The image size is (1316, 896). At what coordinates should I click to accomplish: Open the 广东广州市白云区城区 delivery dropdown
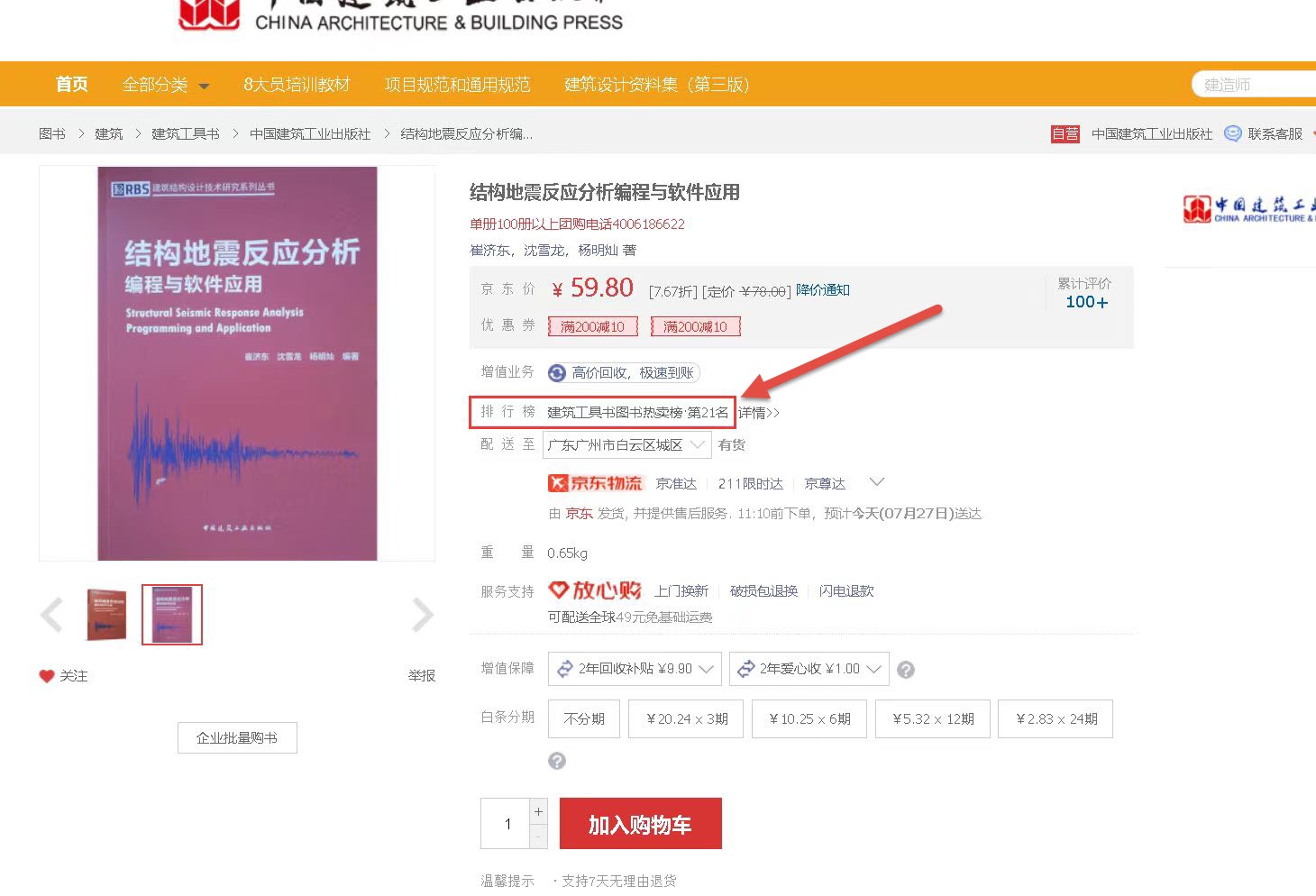[x=626, y=444]
